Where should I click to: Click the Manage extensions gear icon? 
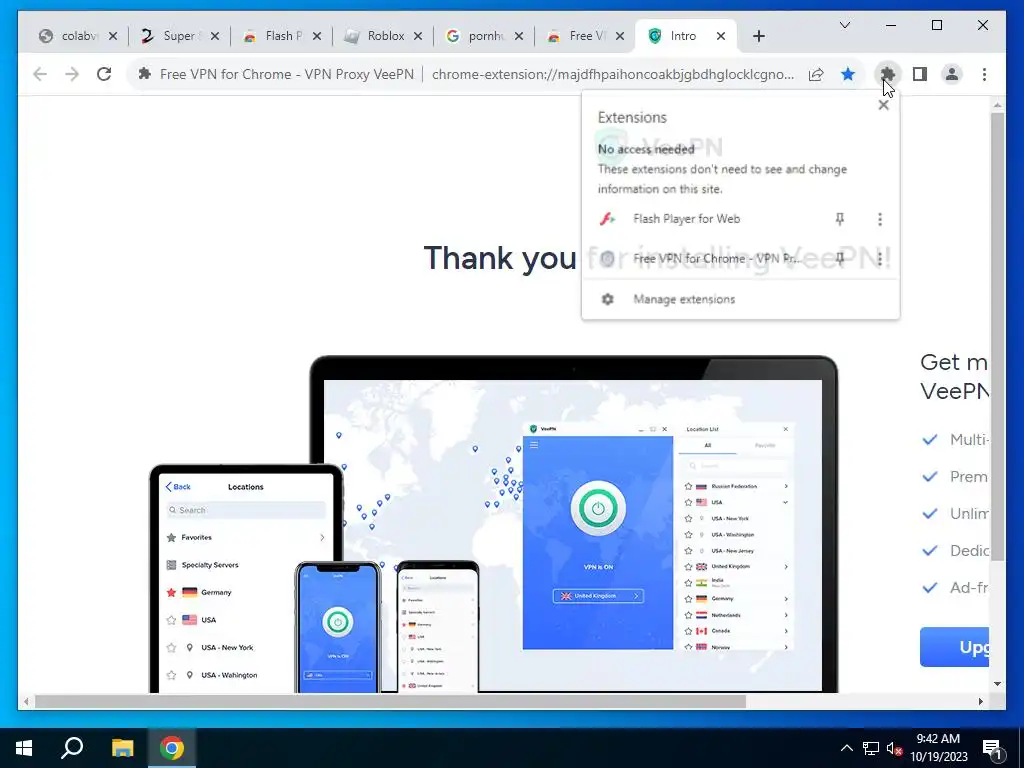(x=607, y=299)
